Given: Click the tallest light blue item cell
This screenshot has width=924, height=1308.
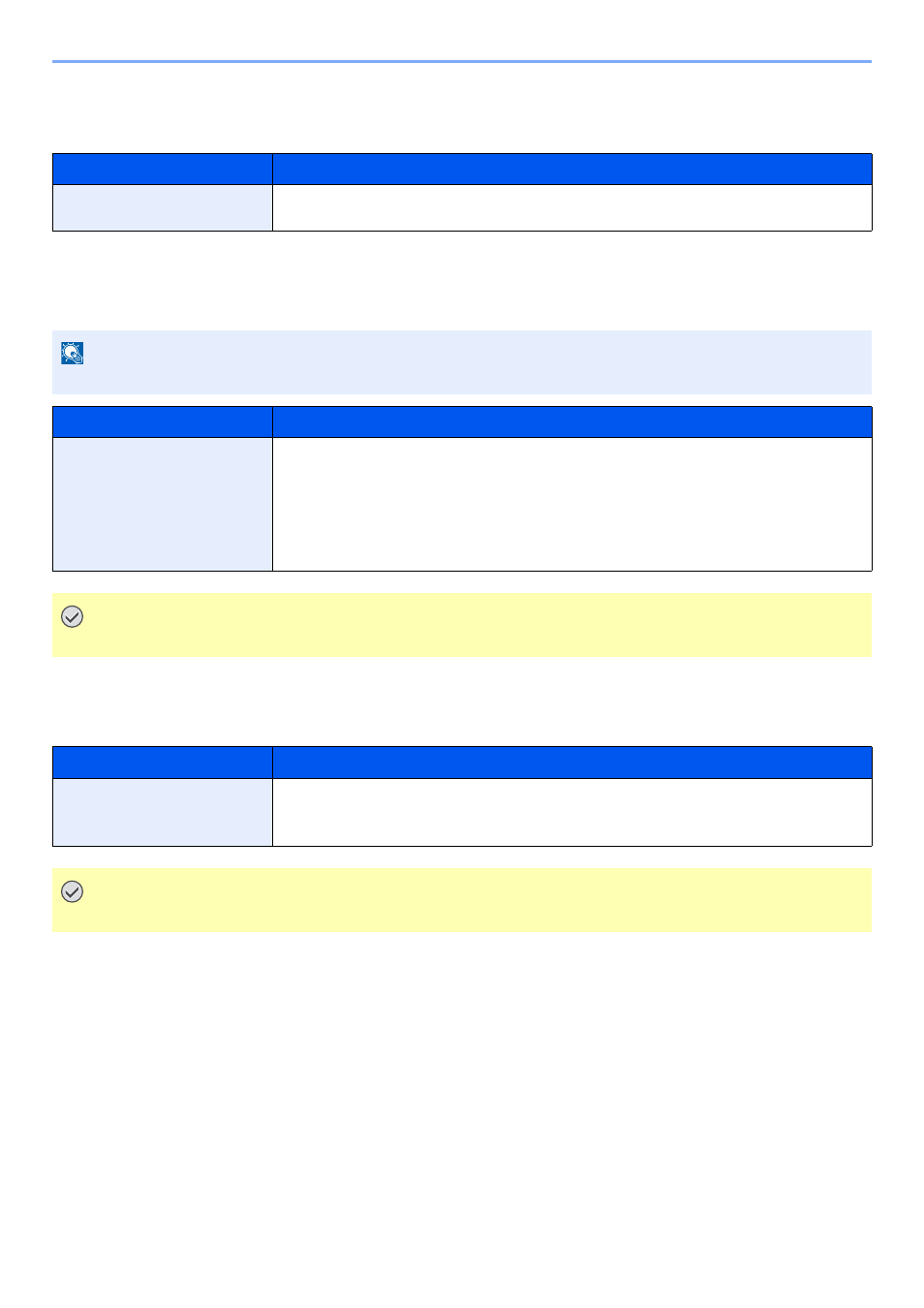Looking at the screenshot, I should [x=163, y=504].
